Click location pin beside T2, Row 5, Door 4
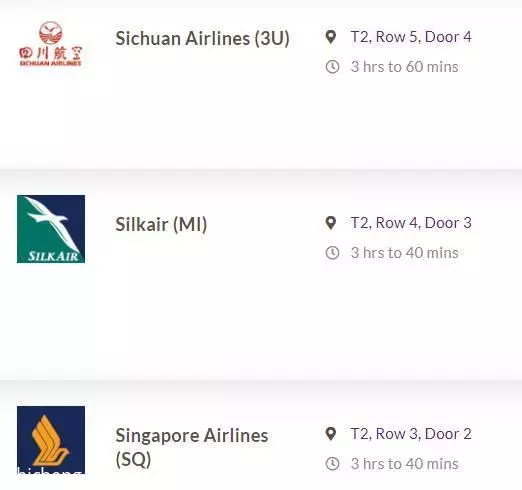The height and width of the screenshot is (490, 522). 331,37
